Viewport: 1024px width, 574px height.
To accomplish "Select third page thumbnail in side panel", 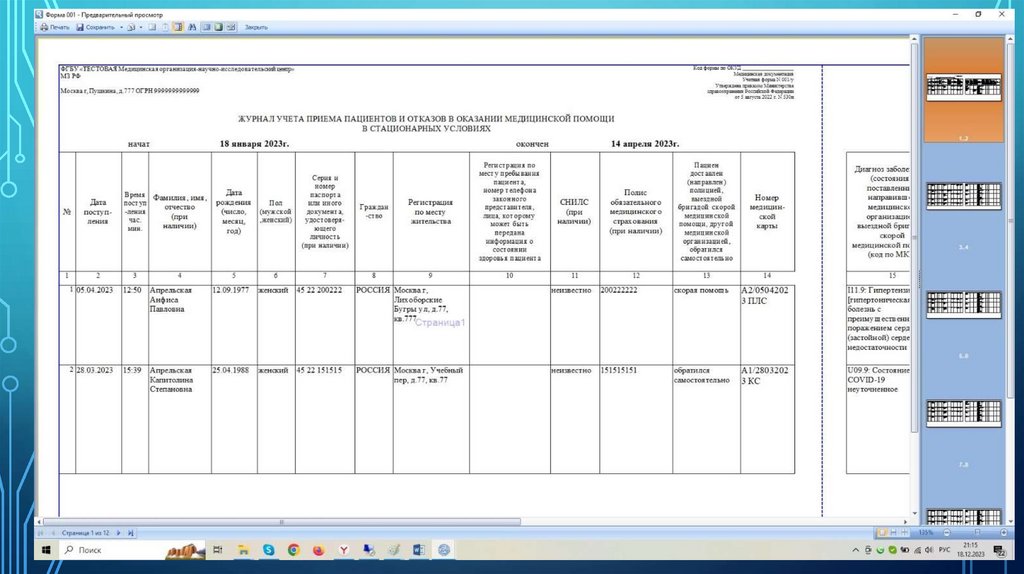I will [963, 304].
